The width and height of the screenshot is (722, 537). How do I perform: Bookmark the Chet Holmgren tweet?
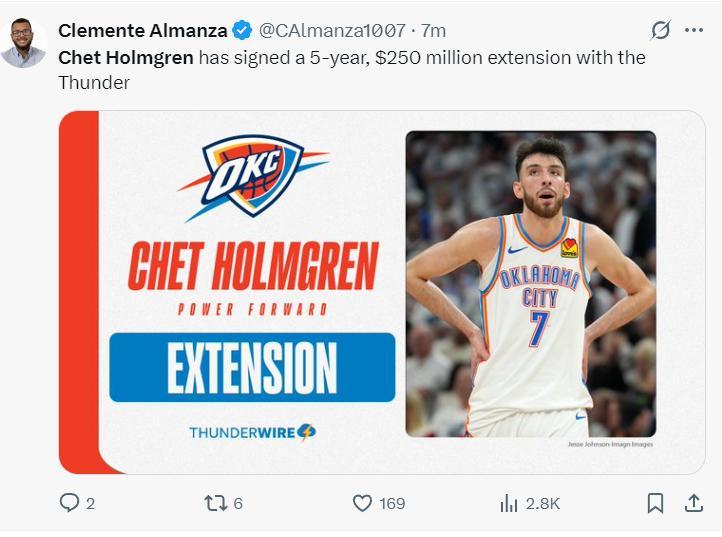[655, 503]
